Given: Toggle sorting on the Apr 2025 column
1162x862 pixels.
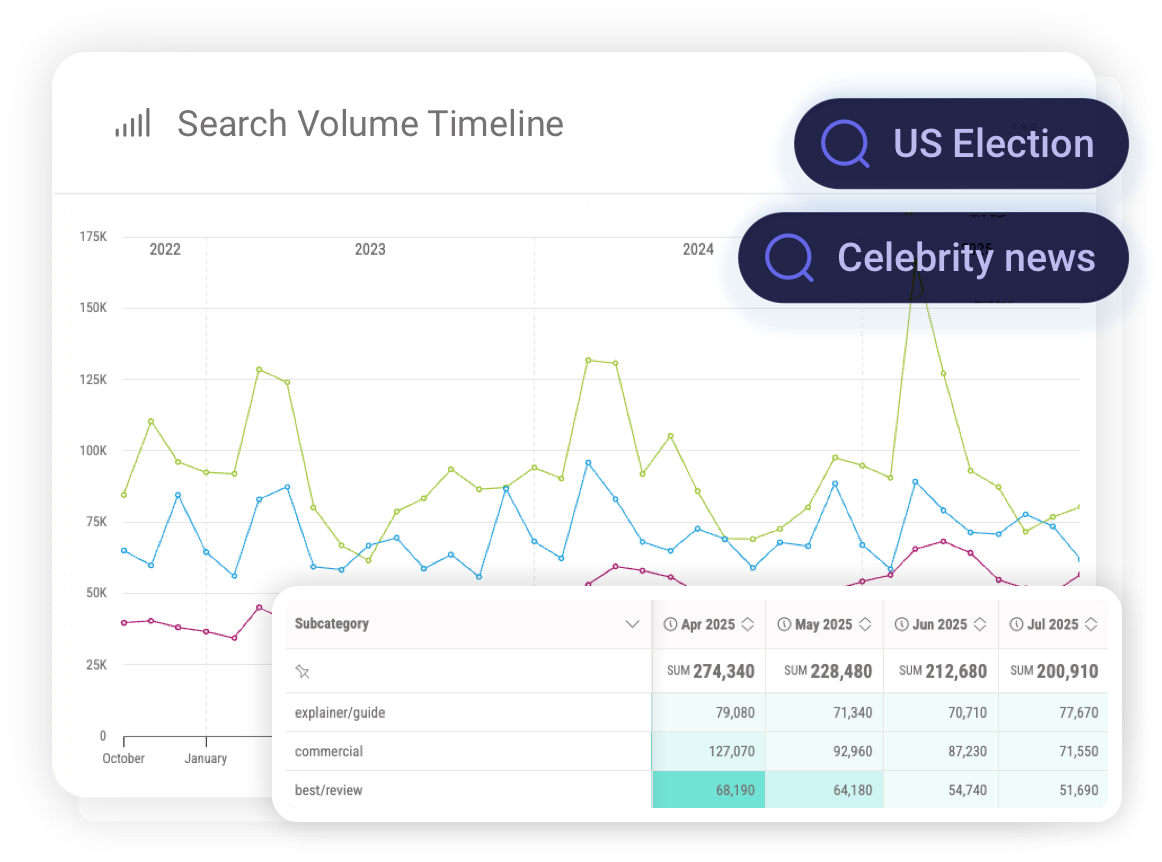Looking at the screenshot, I should click(747, 623).
